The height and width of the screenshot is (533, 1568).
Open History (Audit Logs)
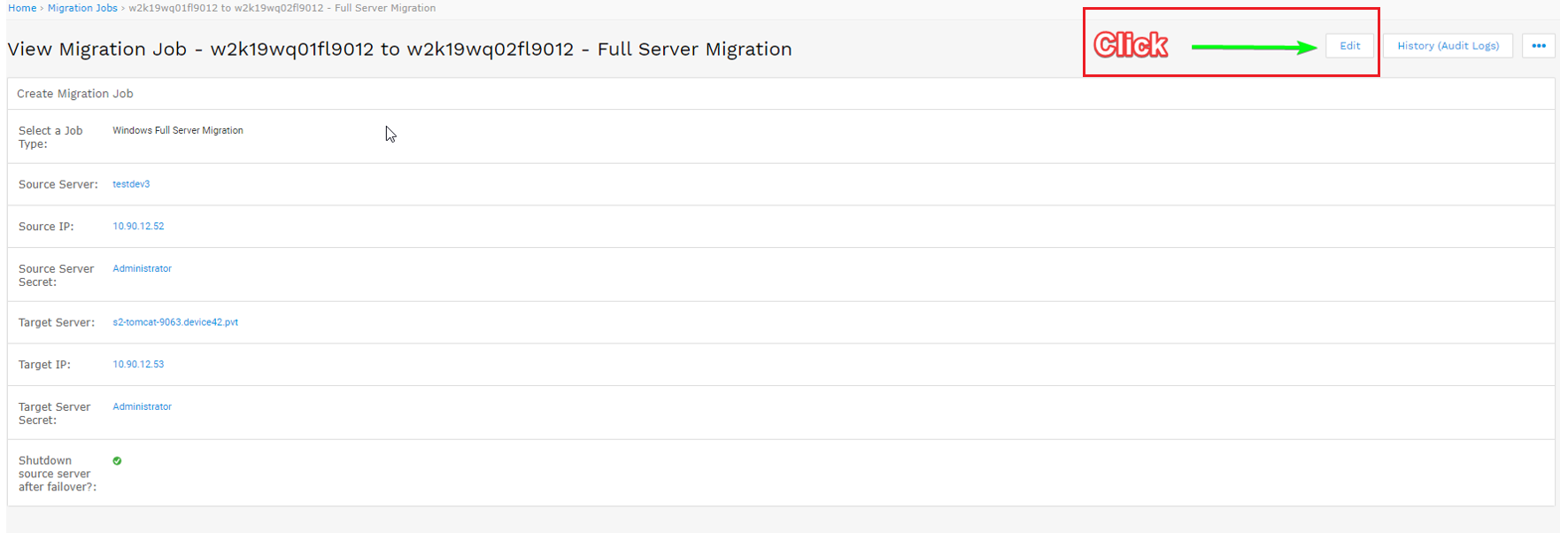[1448, 46]
